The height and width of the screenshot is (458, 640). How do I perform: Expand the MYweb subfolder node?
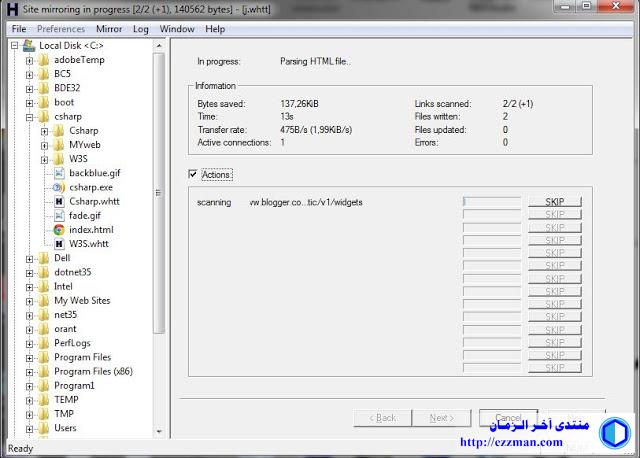click(45, 145)
